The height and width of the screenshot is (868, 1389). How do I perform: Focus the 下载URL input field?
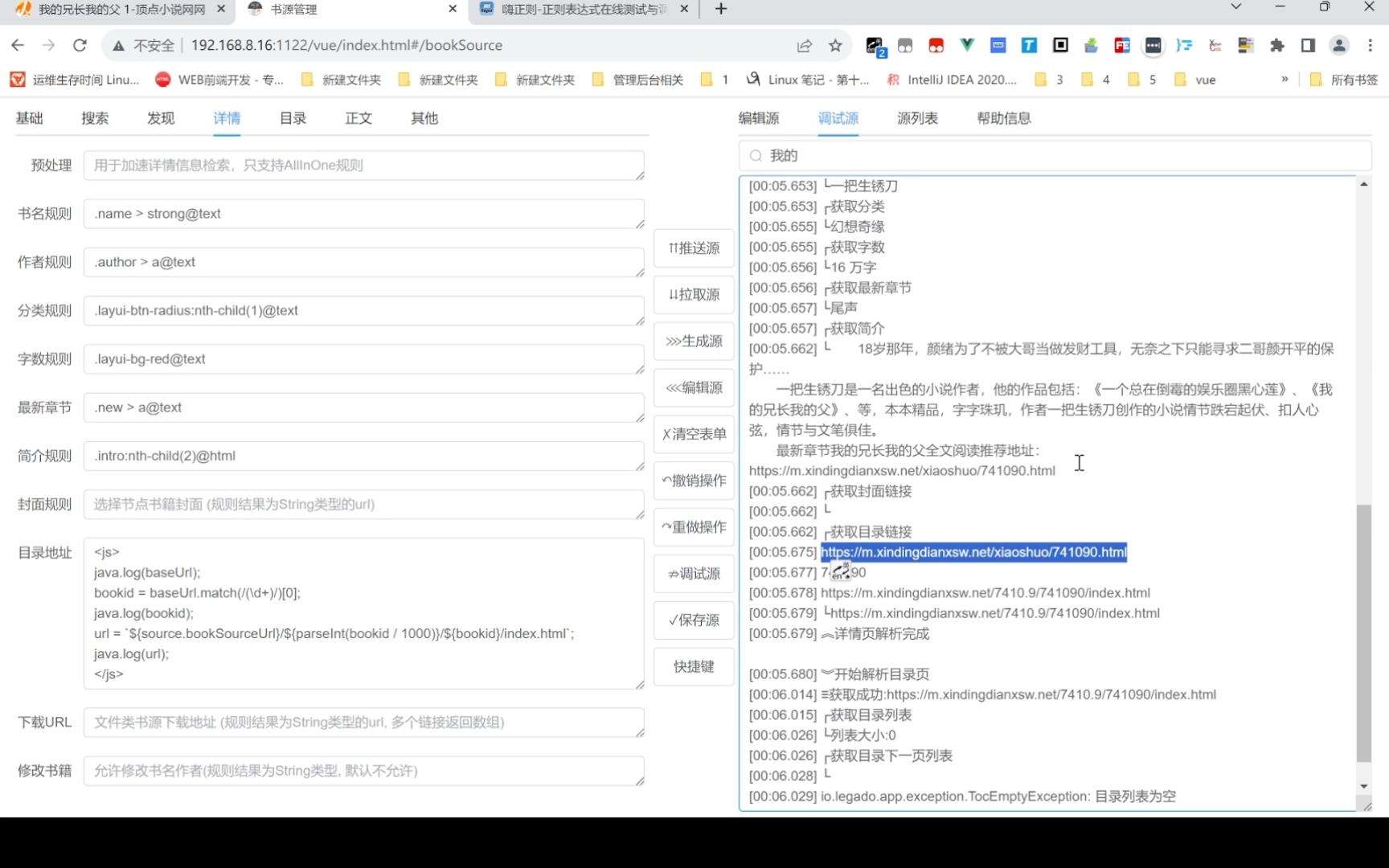[363, 723]
